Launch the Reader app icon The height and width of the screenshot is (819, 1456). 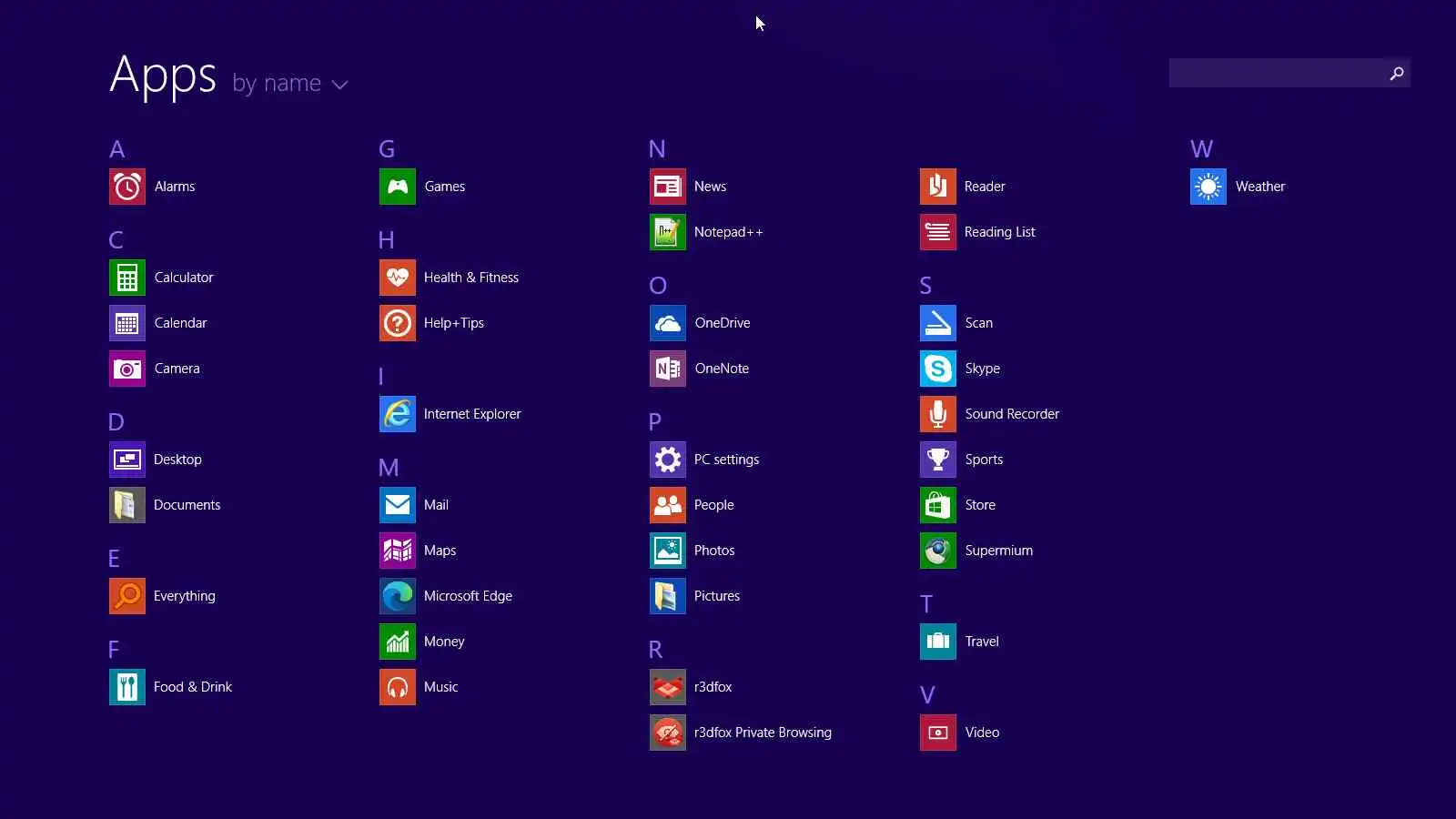click(x=938, y=187)
